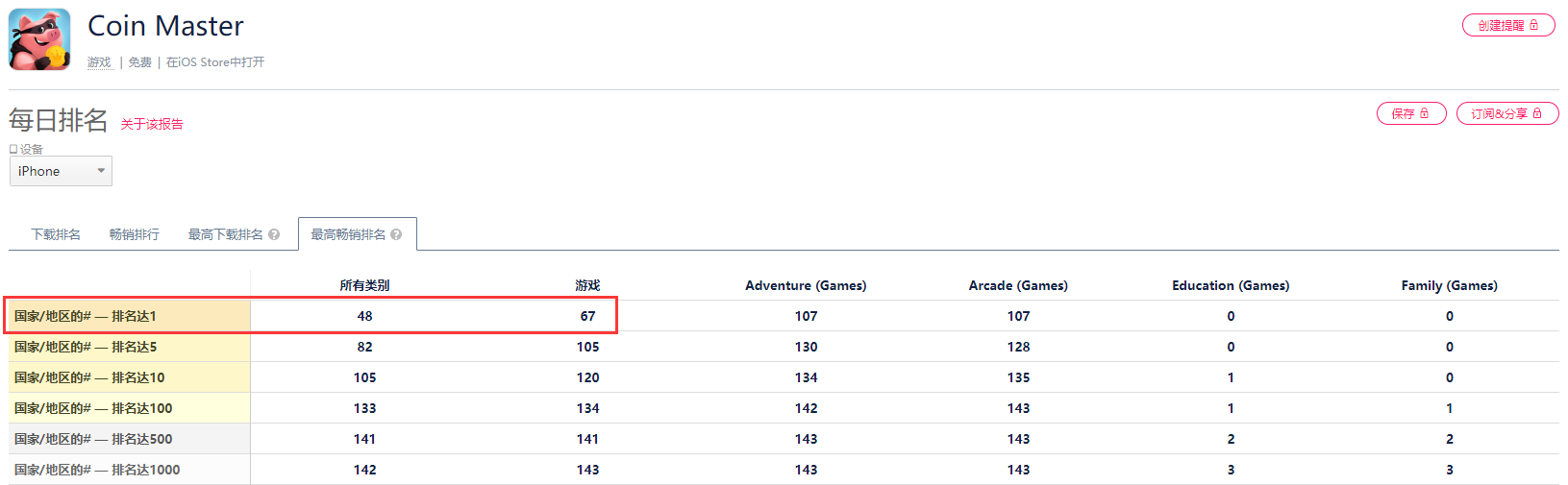This screenshot has height=485, width=1568.
Task: Click the Coin Master pig app icon
Action: (x=39, y=39)
